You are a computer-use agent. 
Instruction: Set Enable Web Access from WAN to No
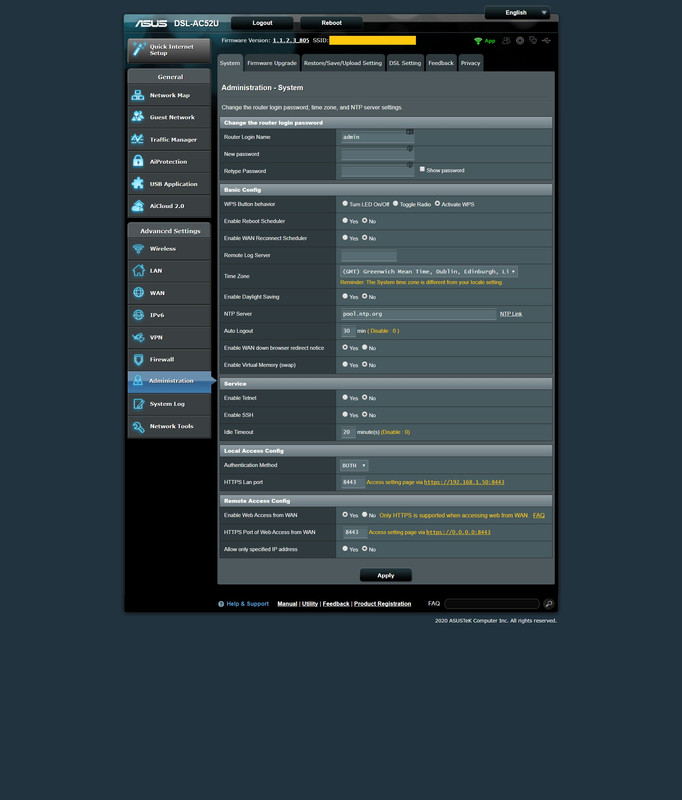pyautogui.click(x=365, y=514)
